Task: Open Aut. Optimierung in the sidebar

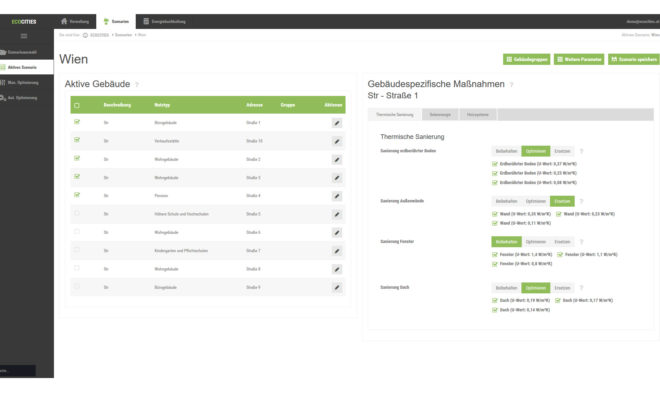Action: 27,98
